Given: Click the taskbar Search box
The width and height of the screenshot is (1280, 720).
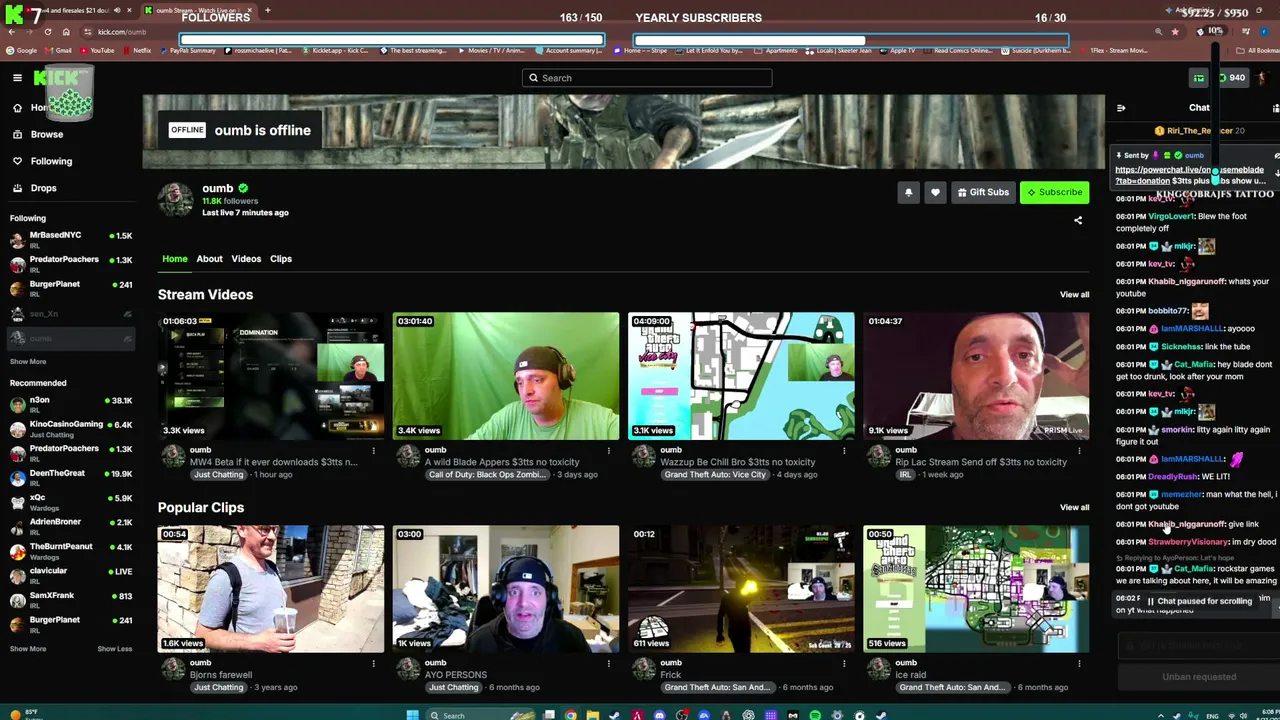Looking at the screenshot, I should (x=478, y=715).
